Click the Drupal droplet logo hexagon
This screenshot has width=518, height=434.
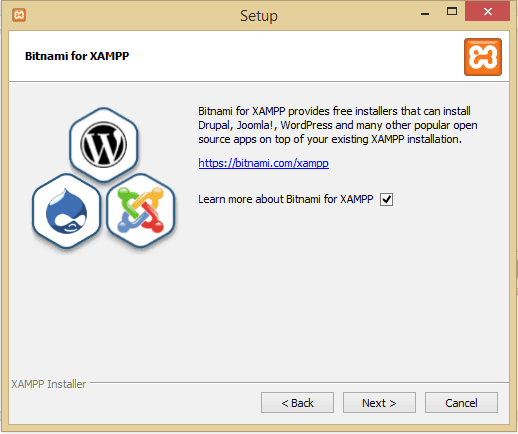(66, 211)
